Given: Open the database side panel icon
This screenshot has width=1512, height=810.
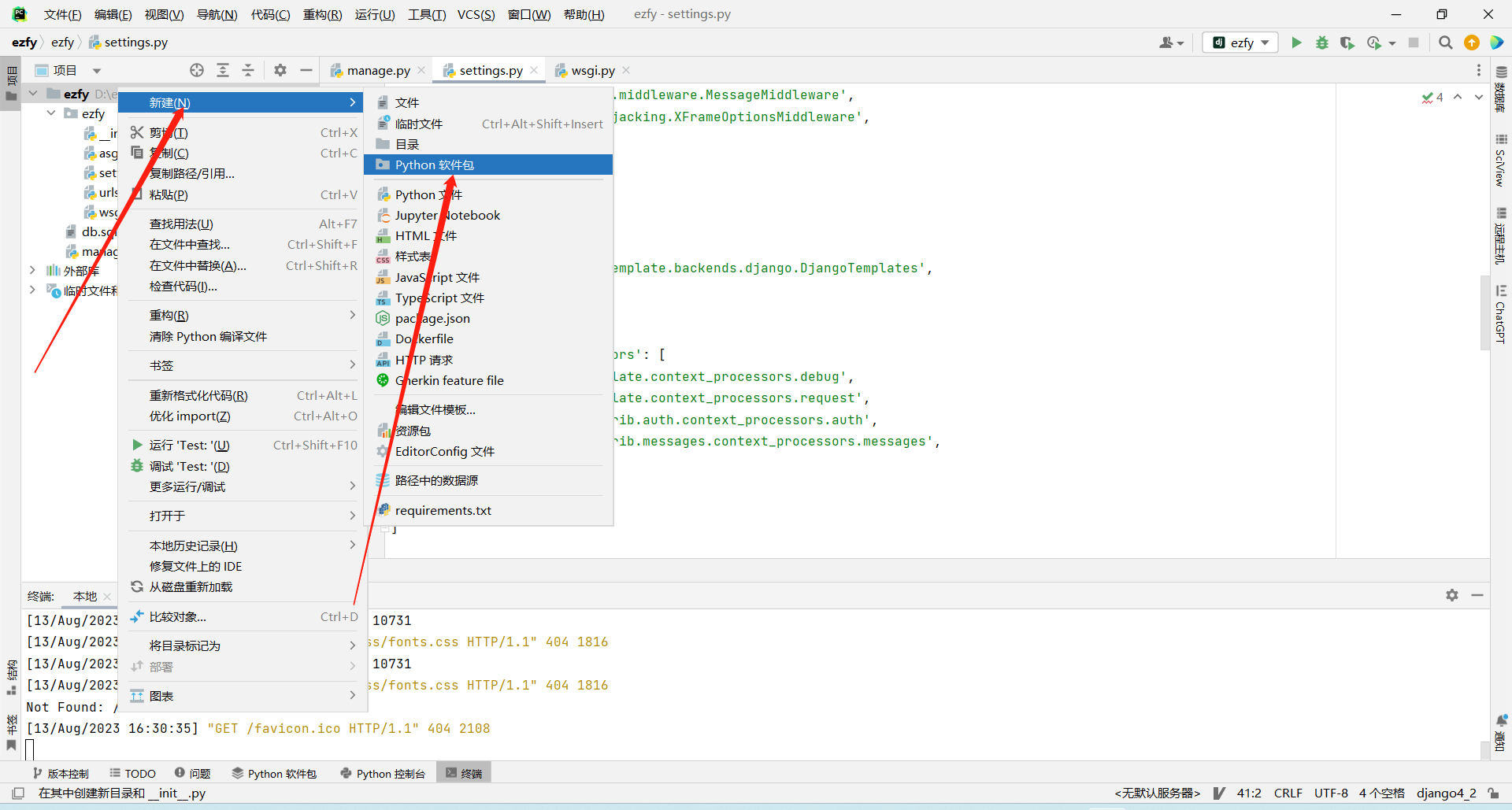Looking at the screenshot, I should (x=1501, y=91).
